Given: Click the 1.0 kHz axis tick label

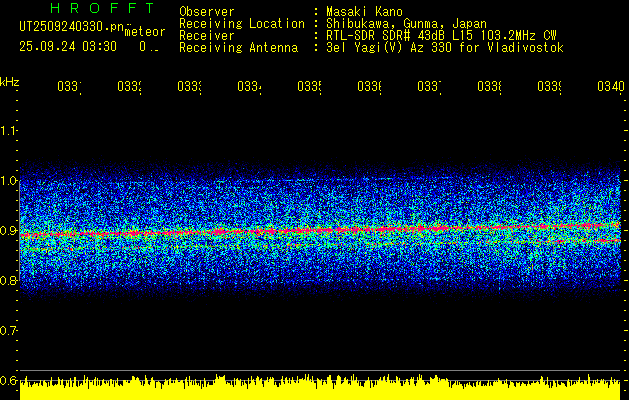Looking at the screenshot, I should tap(8, 180).
